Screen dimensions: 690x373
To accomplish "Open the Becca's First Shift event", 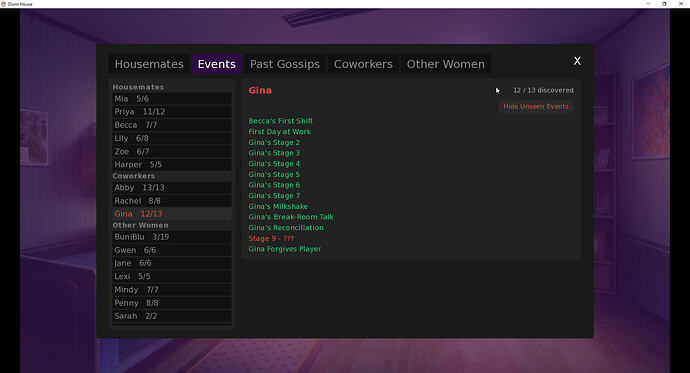I will coord(280,121).
